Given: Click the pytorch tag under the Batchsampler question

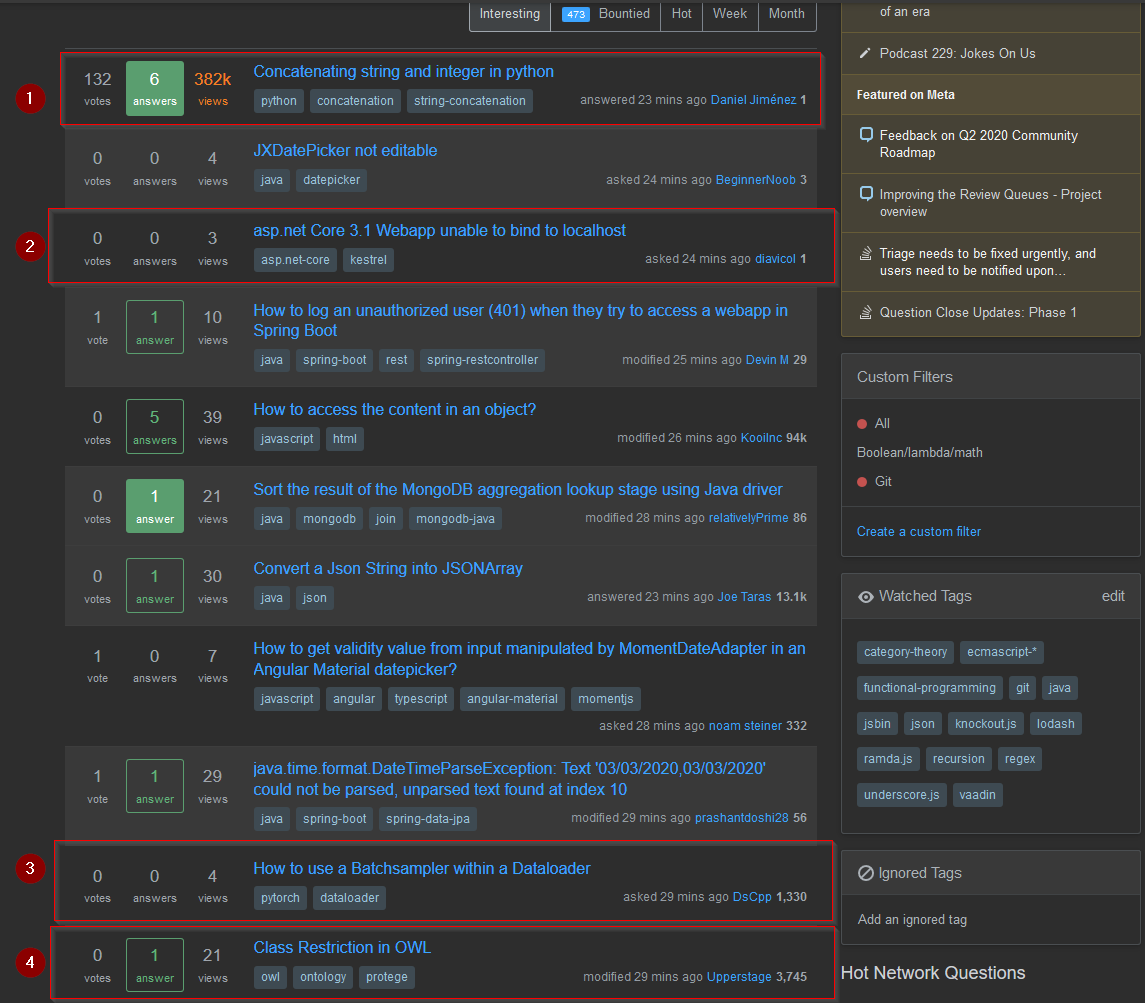Looking at the screenshot, I should [280, 898].
